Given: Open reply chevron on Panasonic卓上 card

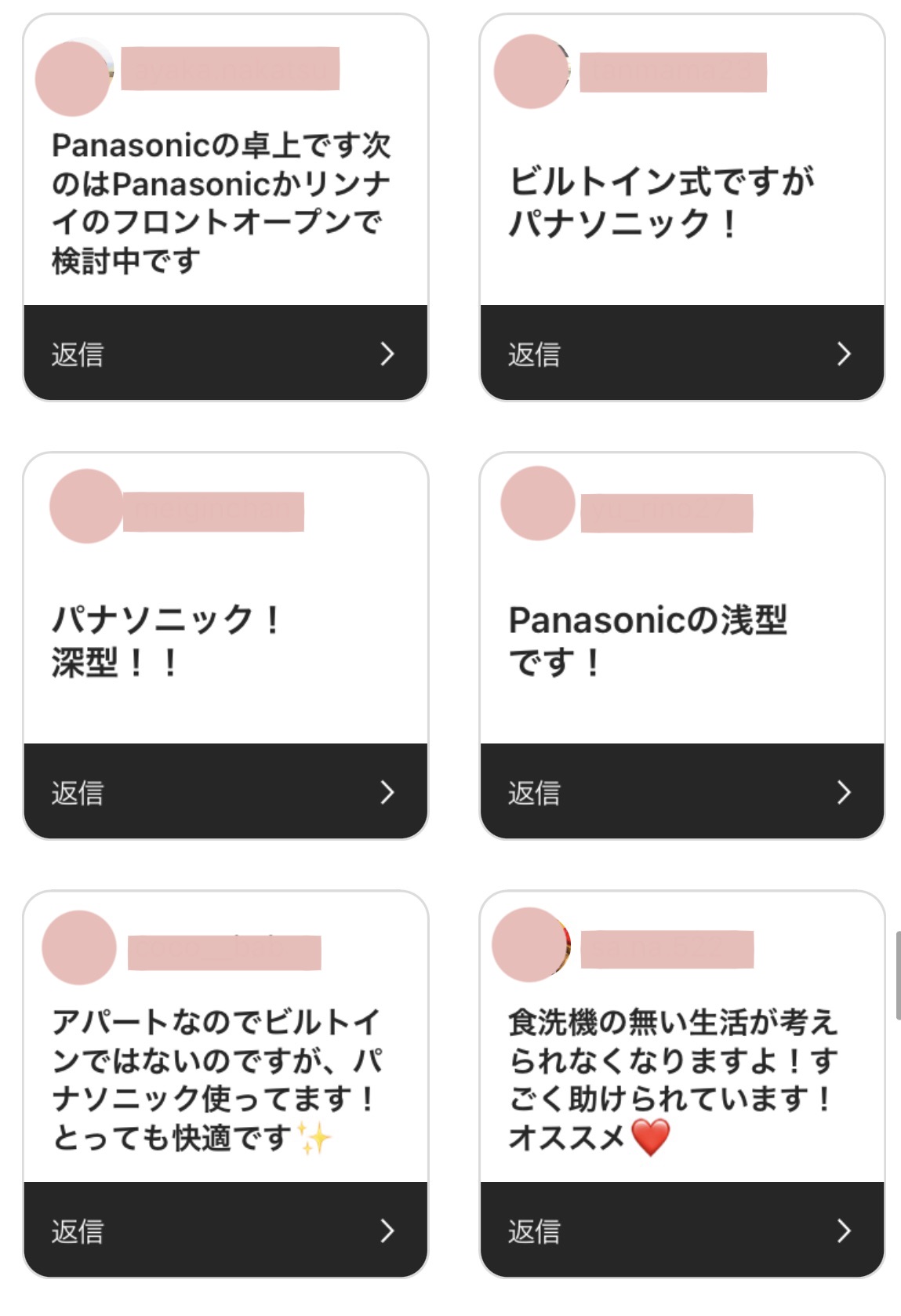Looking at the screenshot, I should 387,354.
